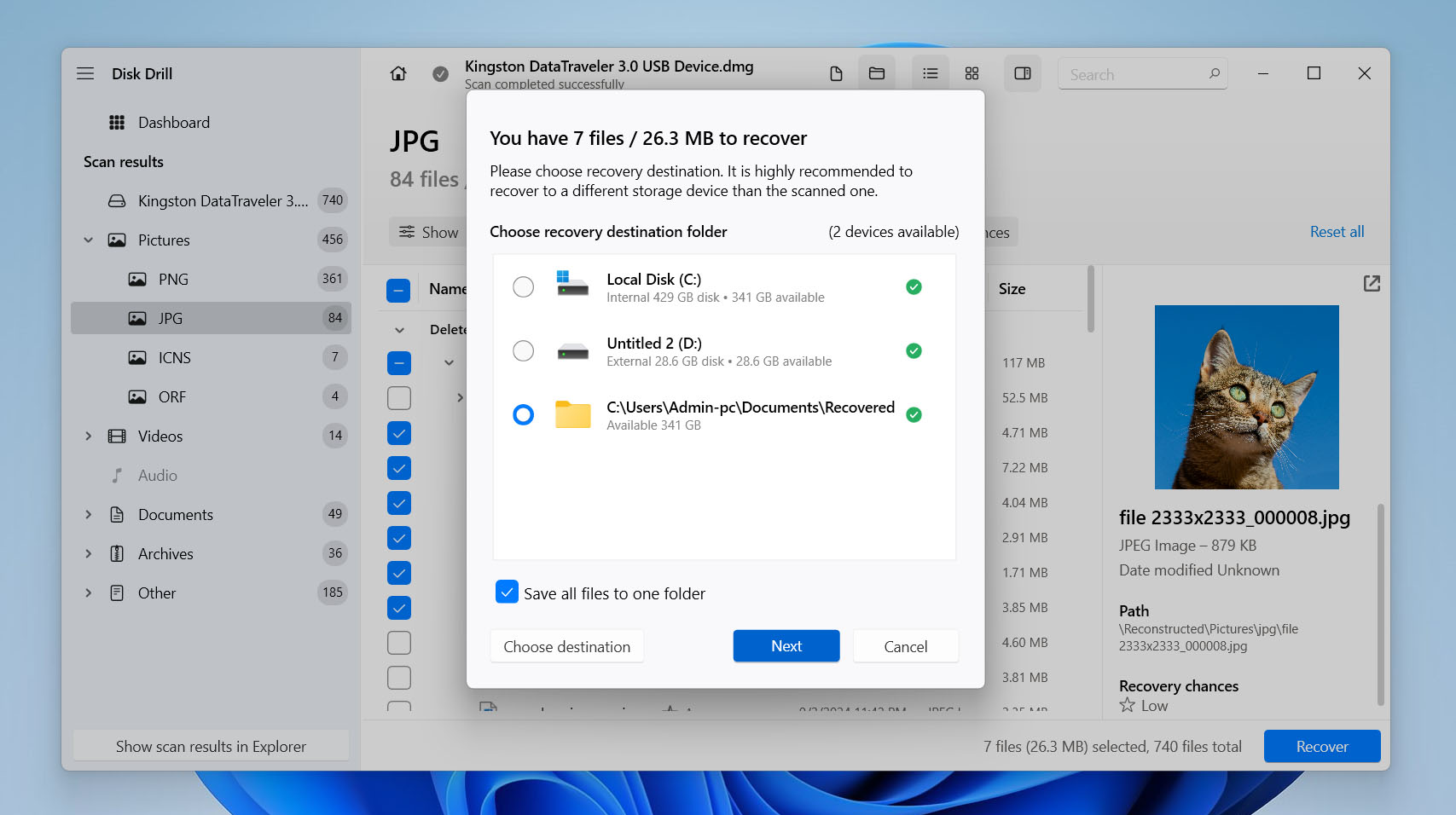
Task: Toggle the preview panel icon
Action: pos(1023,73)
